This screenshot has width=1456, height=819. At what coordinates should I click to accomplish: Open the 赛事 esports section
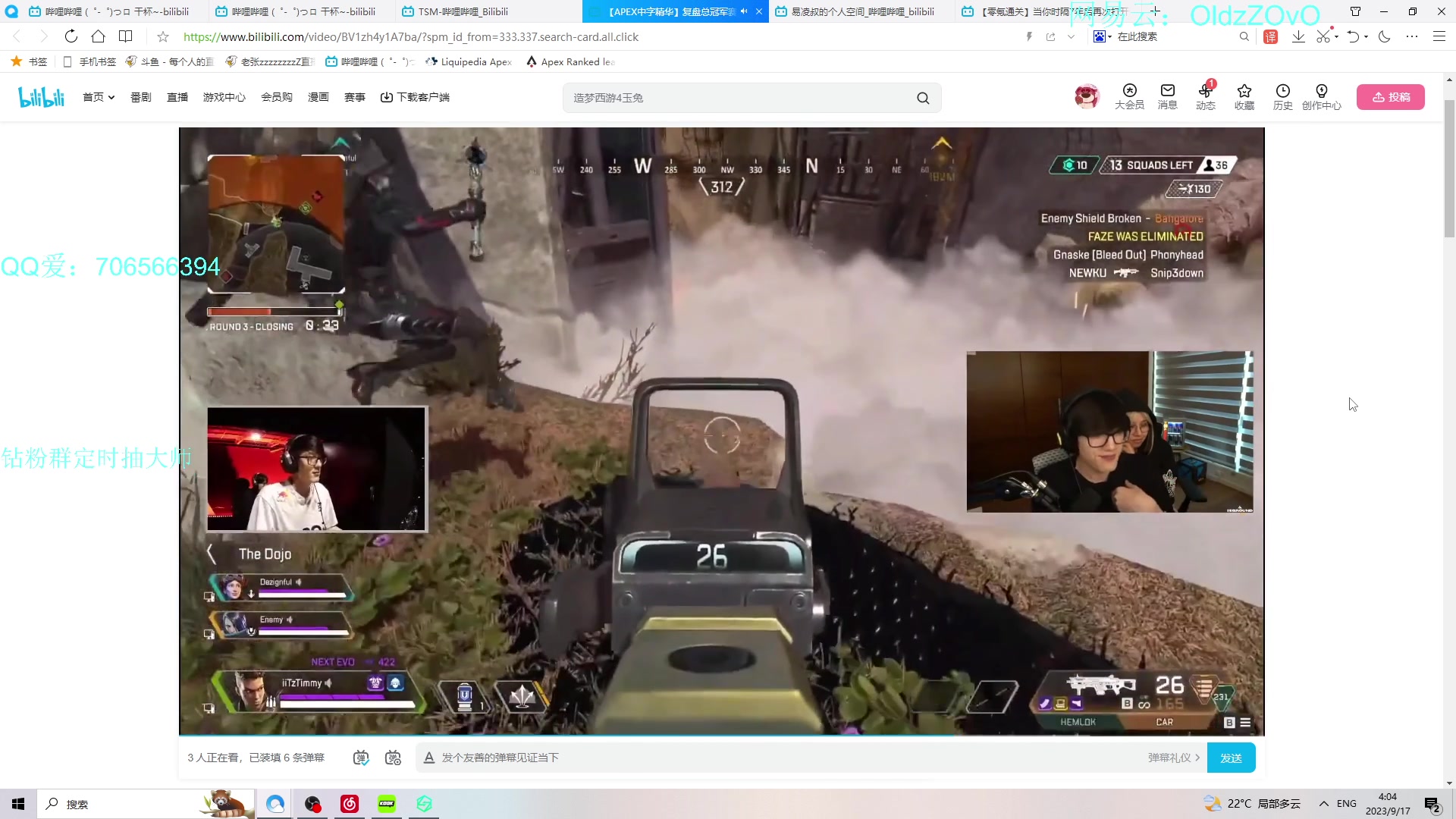(355, 97)
